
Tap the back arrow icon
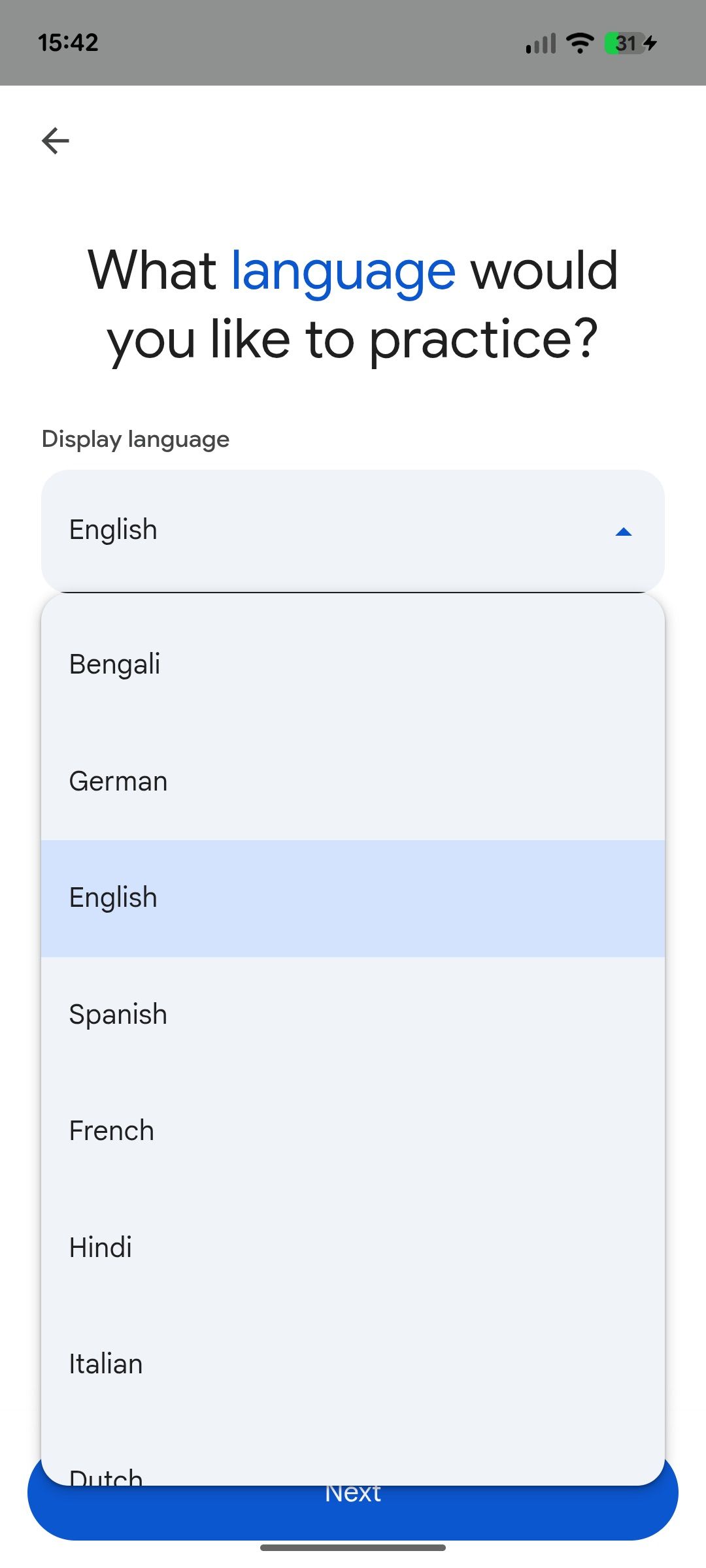[x=56, y=140]
